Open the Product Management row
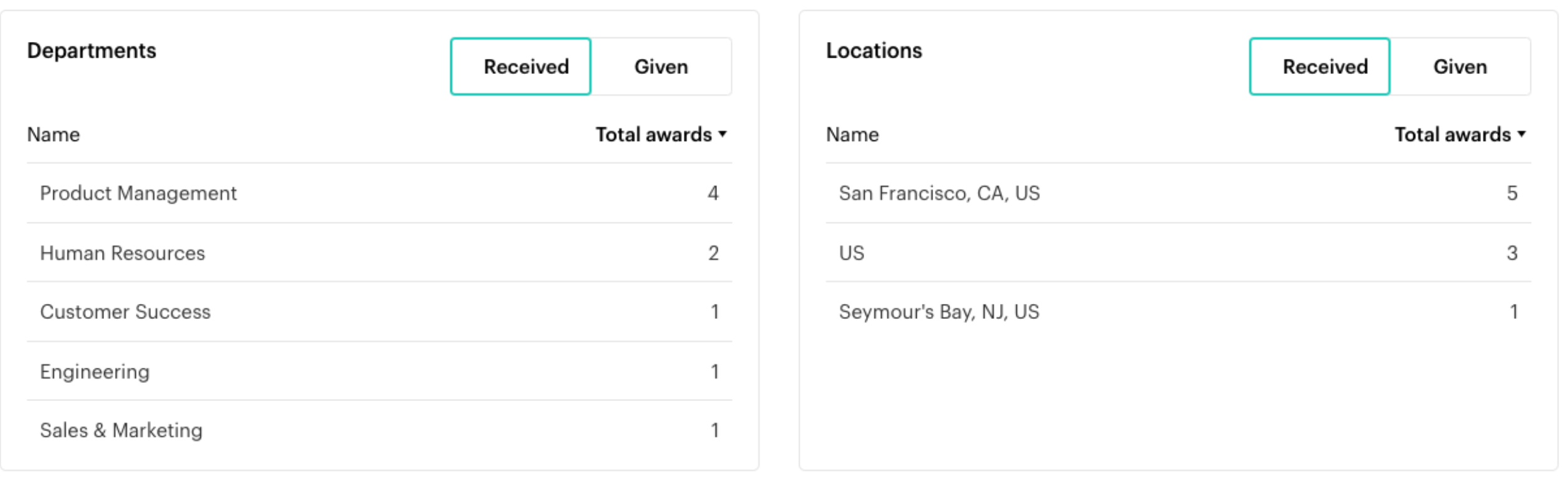 [379, 193]
